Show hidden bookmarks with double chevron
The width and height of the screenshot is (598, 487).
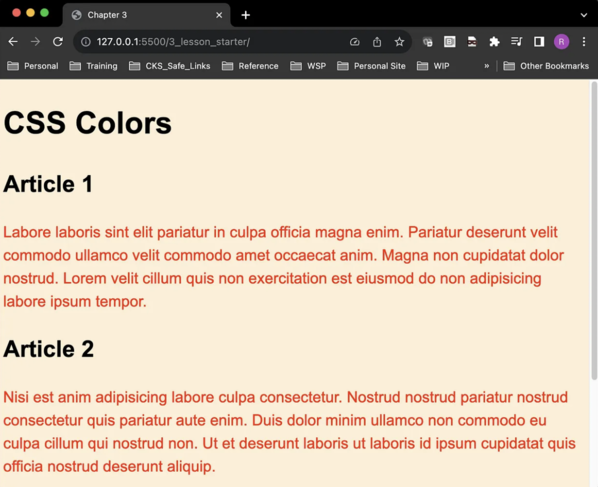coord(487,66)
